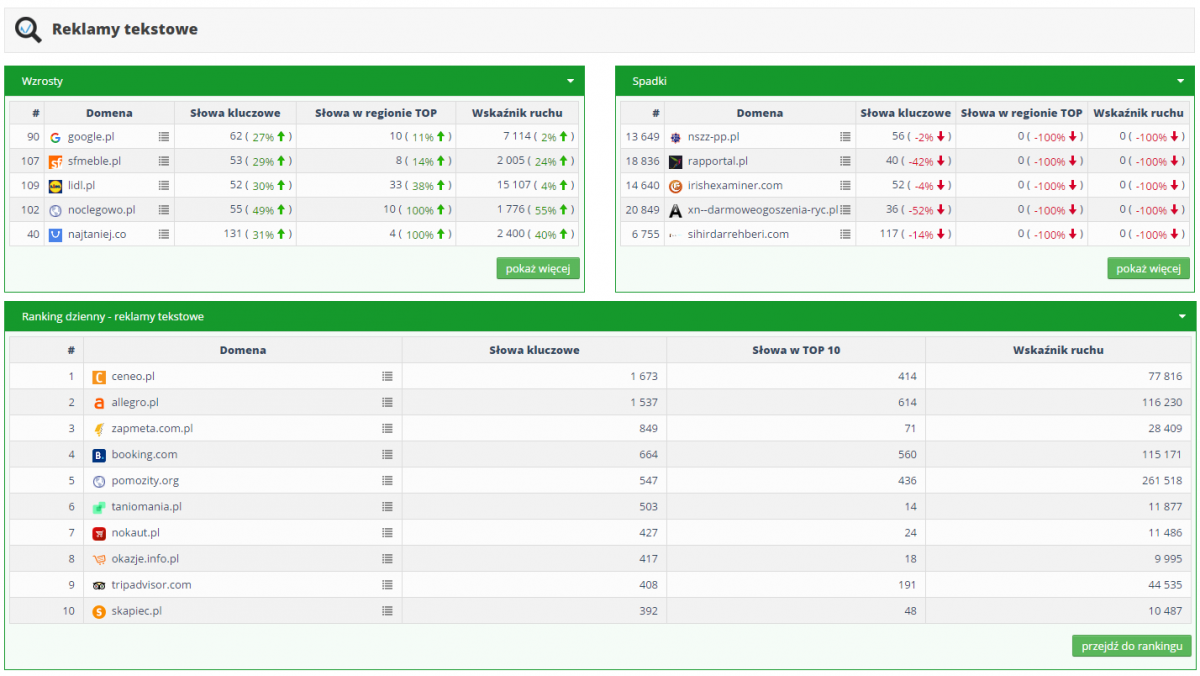This screenshot has height=676, width=1200.
Task: Open the nszz-pp.pl link in Spadki
Action: click(x=714, y=136)
